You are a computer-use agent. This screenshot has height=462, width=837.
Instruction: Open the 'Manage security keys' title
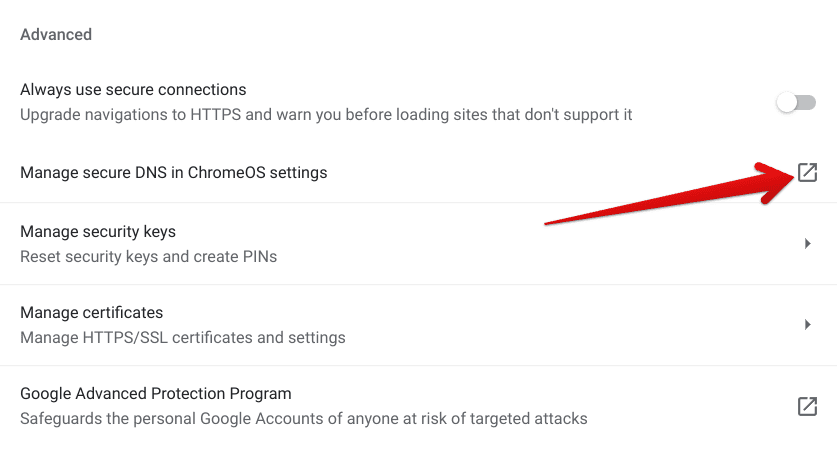tap(98, 232)
